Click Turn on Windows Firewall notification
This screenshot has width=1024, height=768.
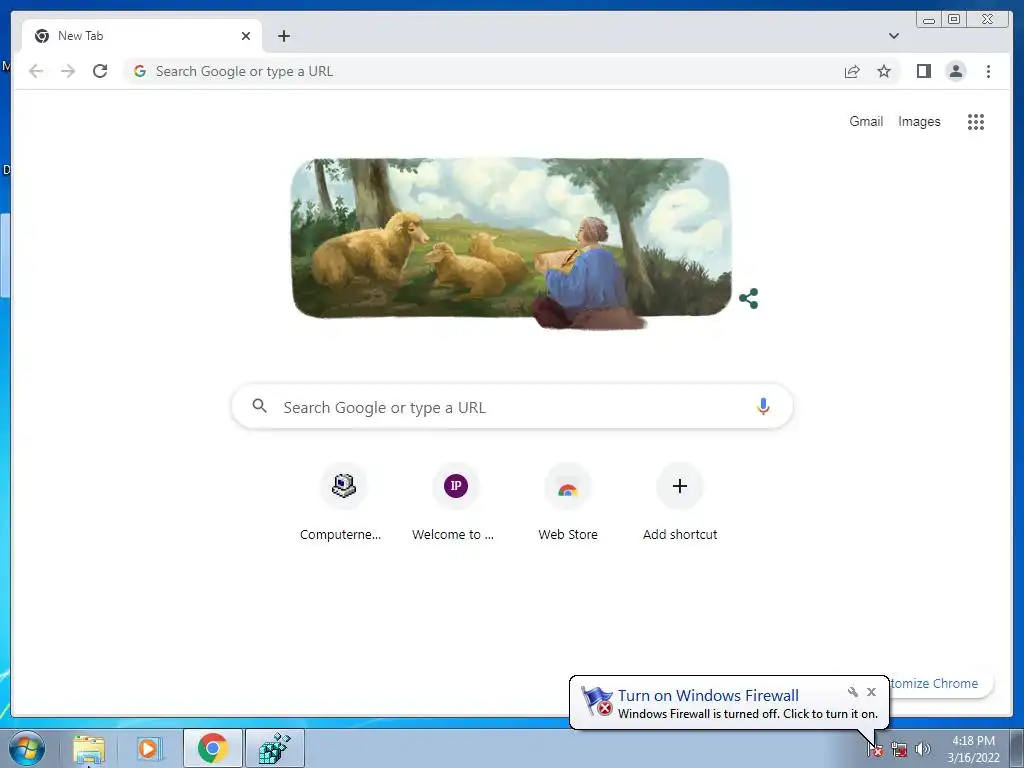click(x=708, y=696)
